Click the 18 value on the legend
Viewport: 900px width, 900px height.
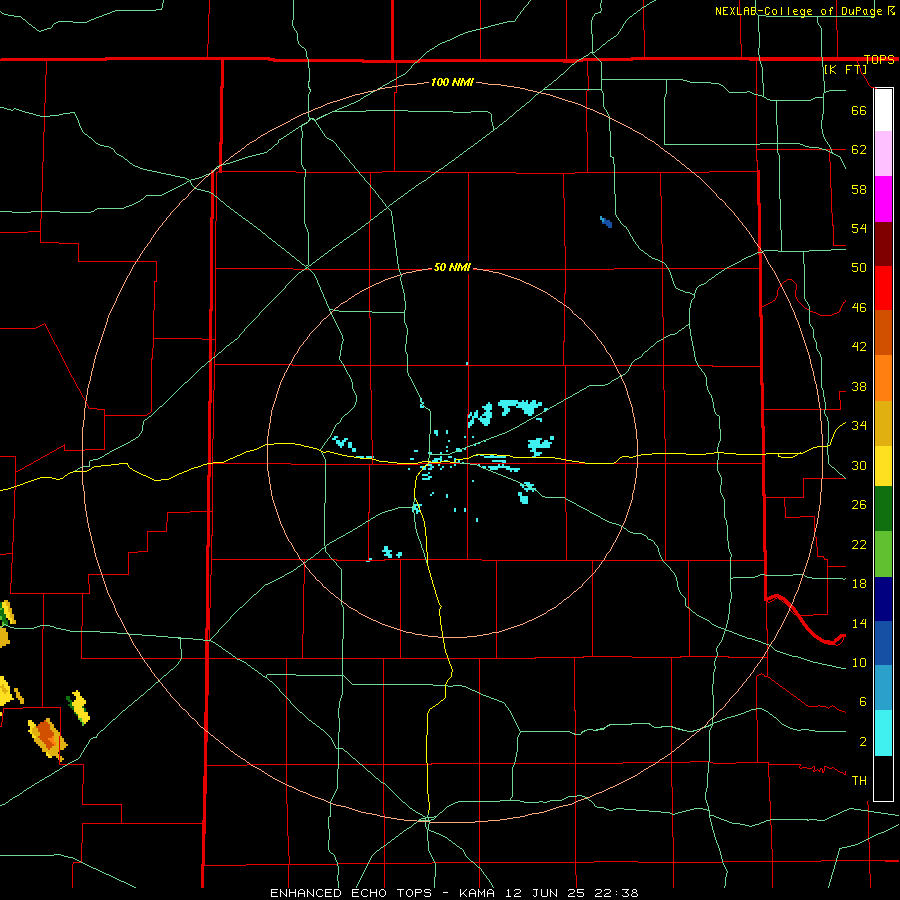pos(859,584)
